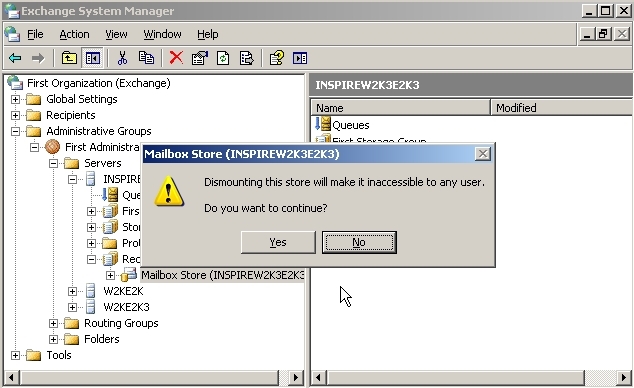This screenshot has width=634, height=388.
Task: Click the Export List toolbar icon
Action: (x=246, y=59)
